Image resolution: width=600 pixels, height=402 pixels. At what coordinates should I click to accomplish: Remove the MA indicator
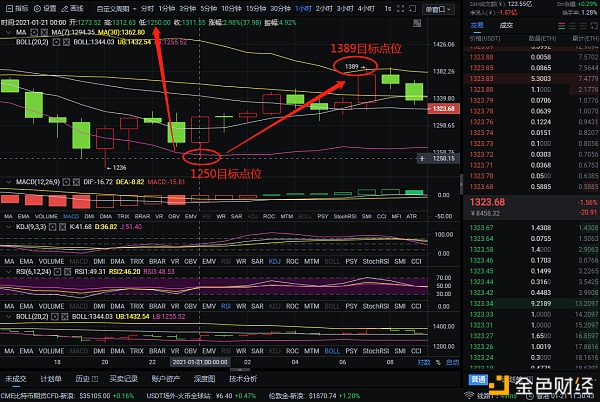44,33
